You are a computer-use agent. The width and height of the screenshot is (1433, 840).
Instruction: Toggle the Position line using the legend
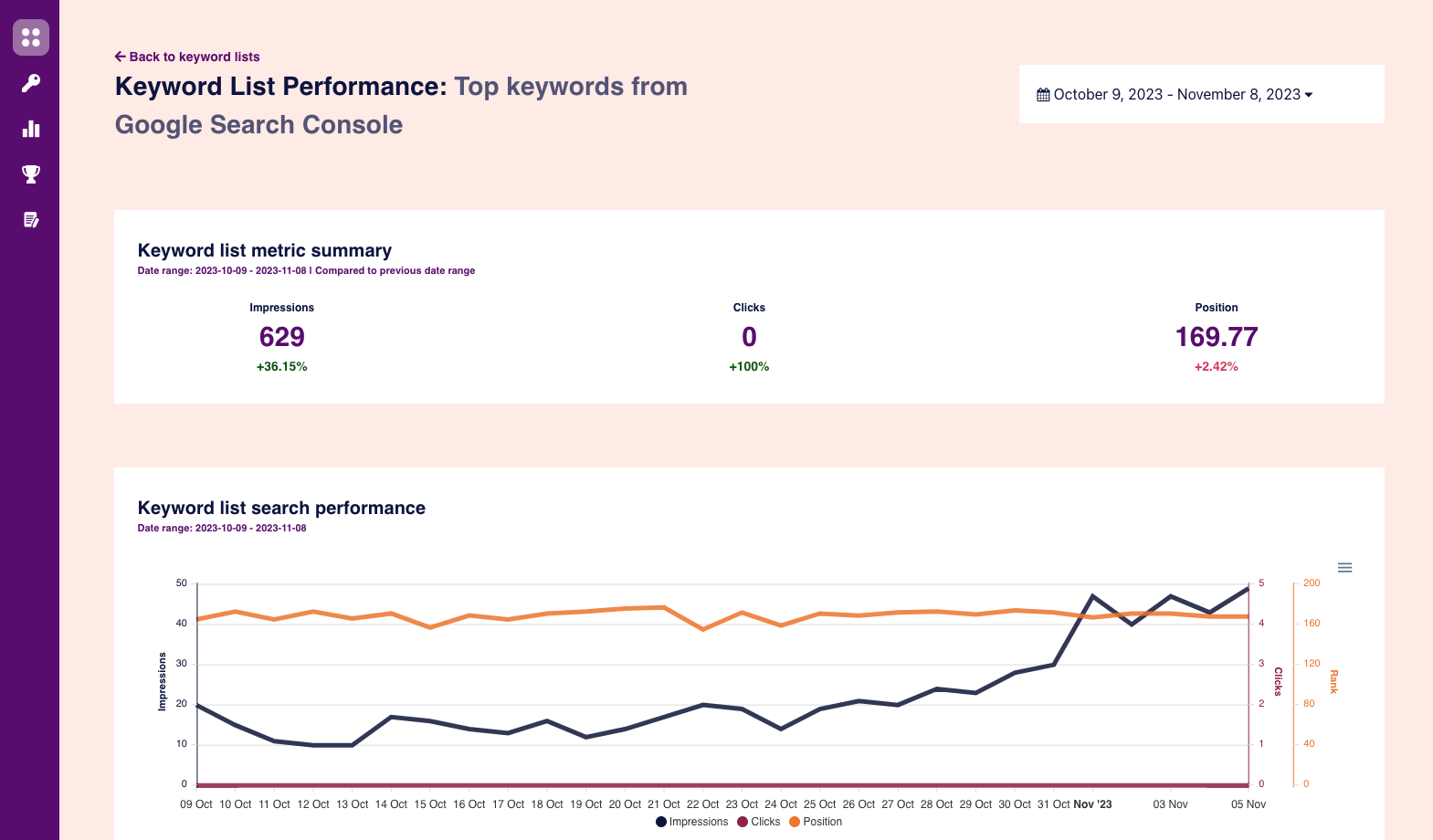click(x=817, y=821)
